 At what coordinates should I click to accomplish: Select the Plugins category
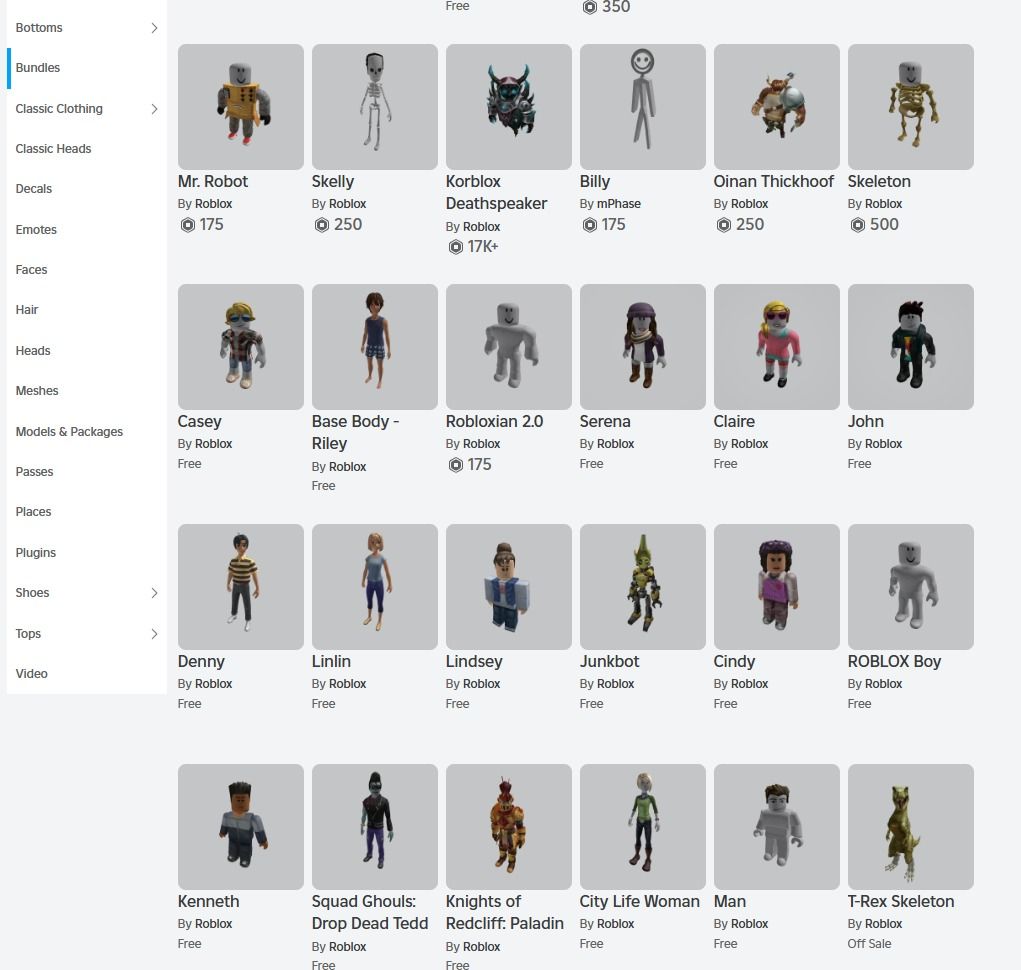(x=35, y=552)
